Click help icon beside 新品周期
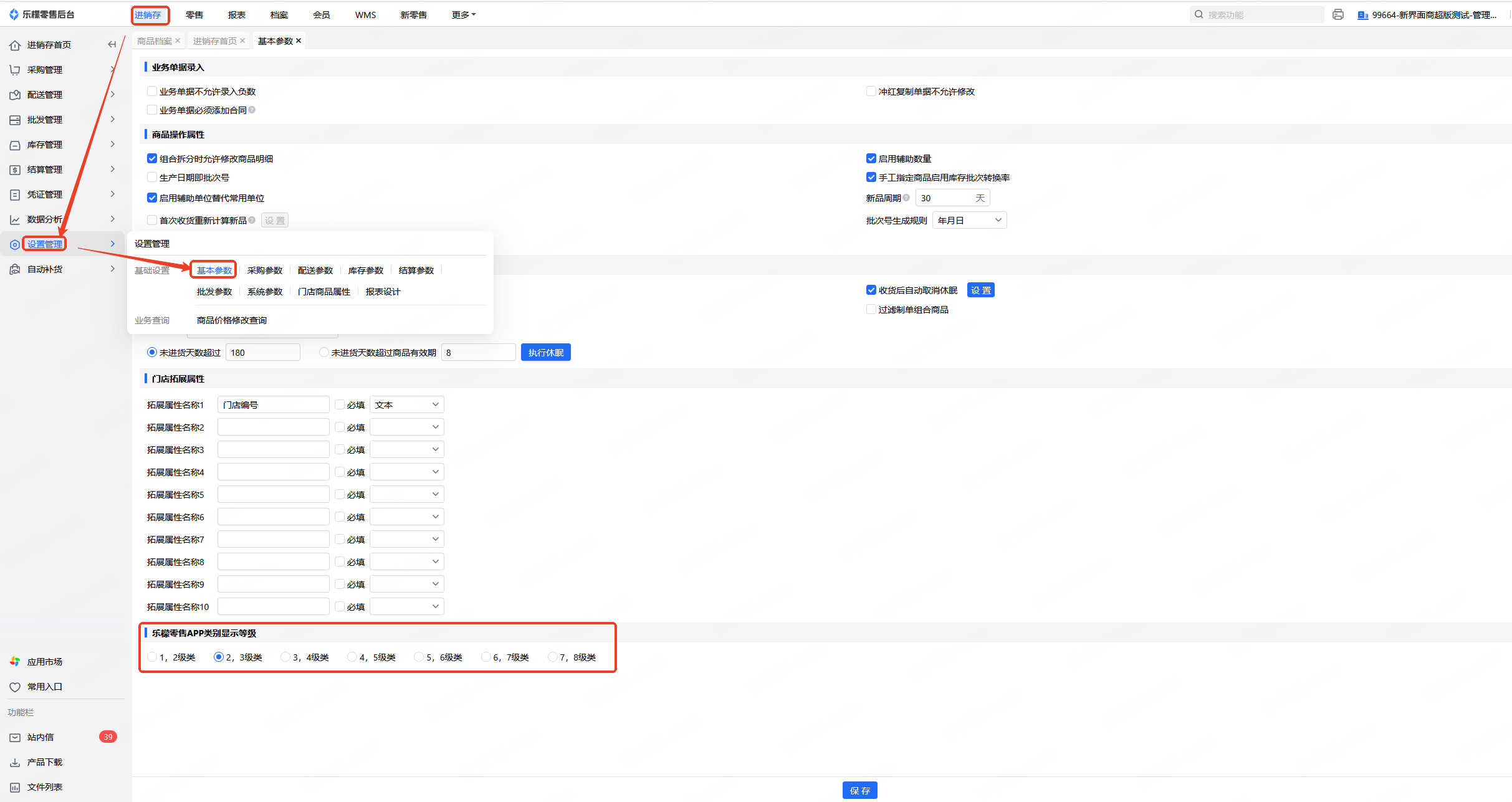 coord(906,198)
